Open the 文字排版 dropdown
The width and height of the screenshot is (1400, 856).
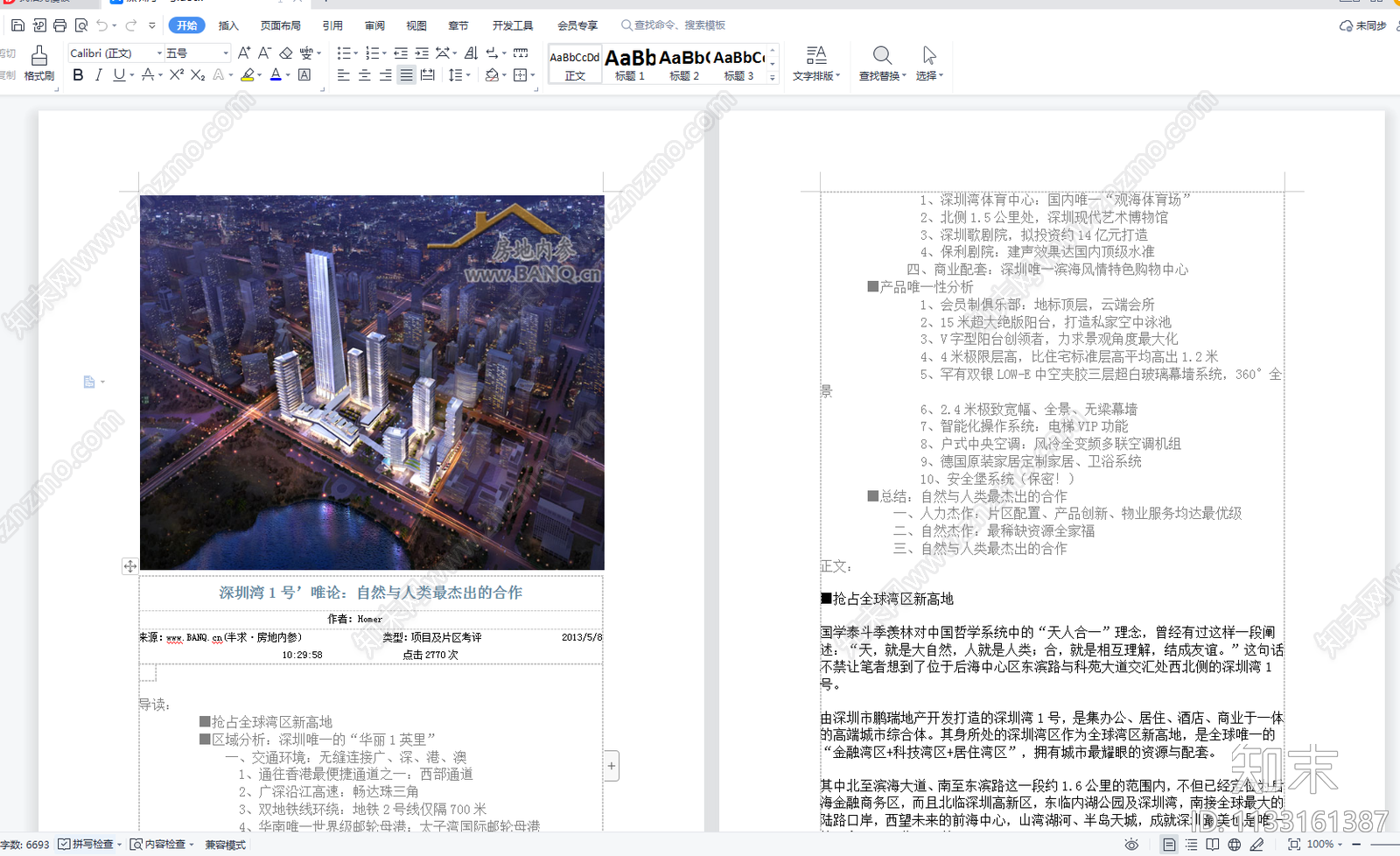[816, 64]
